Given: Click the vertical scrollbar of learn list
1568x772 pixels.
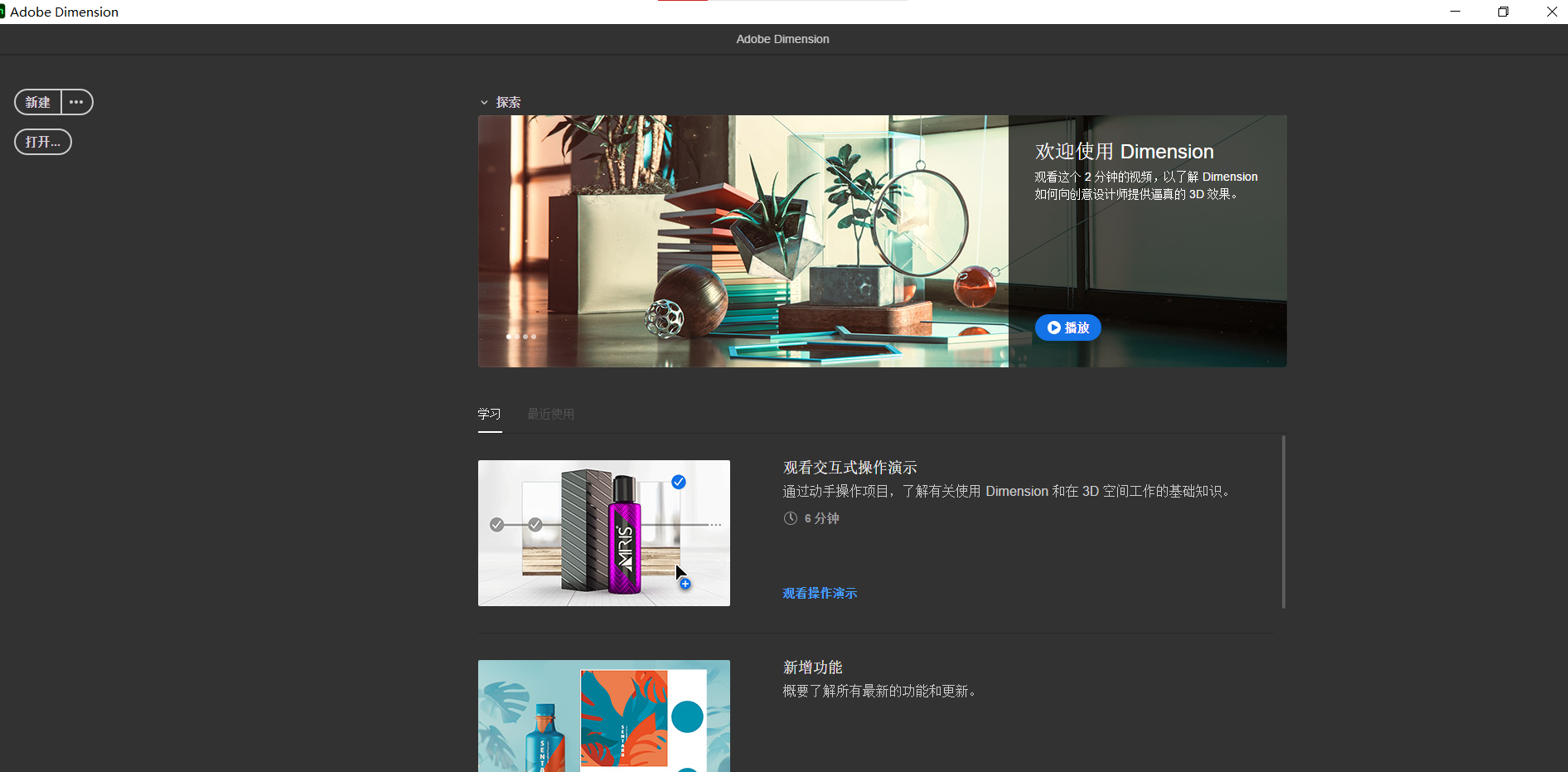Looking at the screenshot, I should 1283,522.
